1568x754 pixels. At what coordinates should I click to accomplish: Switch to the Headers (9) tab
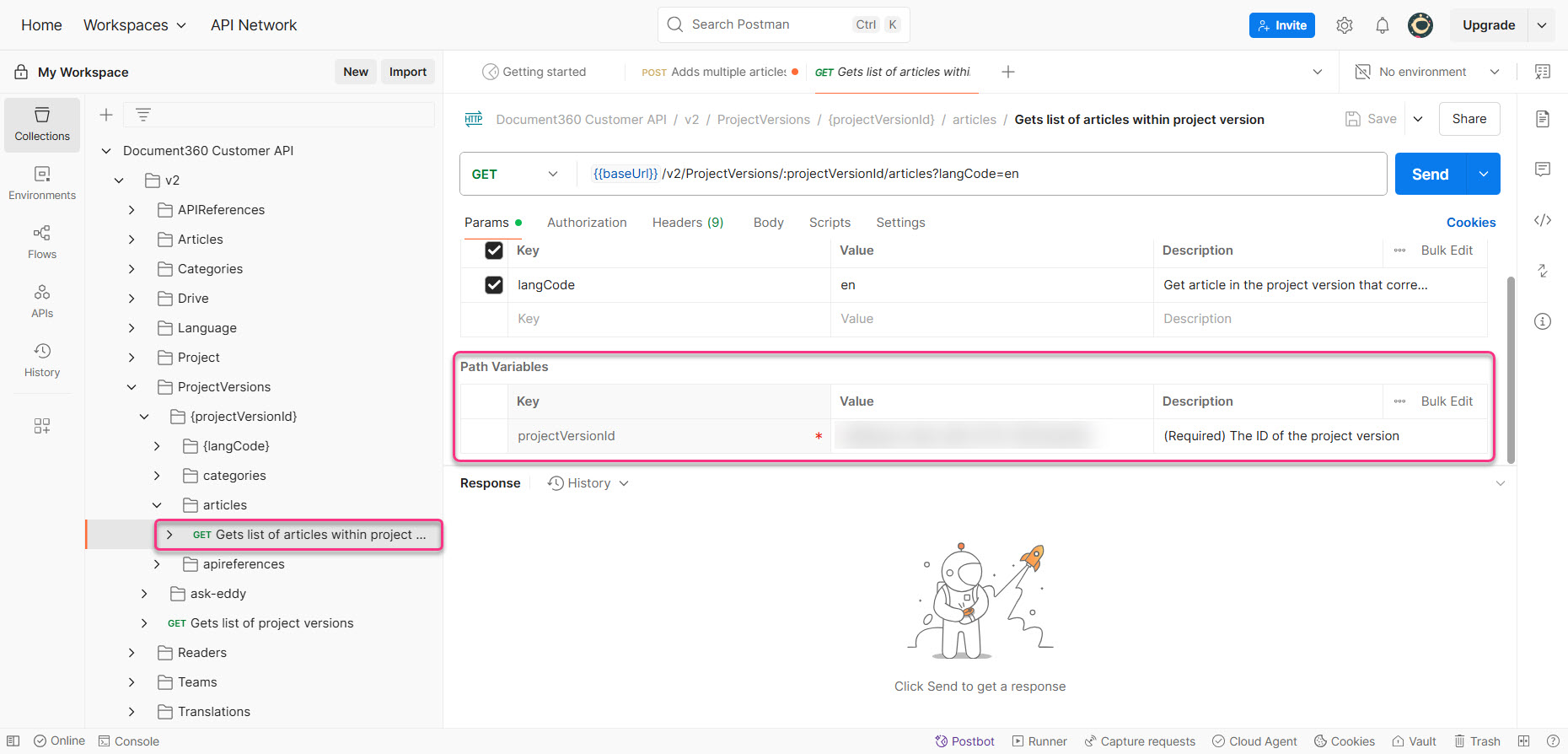[688, 223]
